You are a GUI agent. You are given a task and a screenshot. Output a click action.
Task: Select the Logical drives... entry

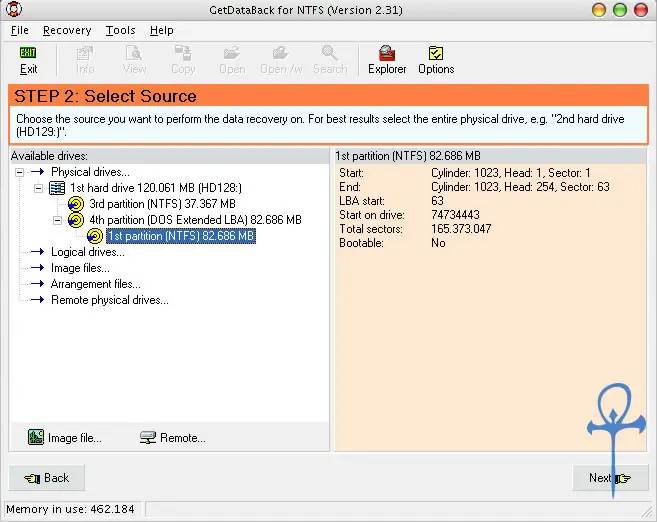pyautogui.click(x=88, y=252)
